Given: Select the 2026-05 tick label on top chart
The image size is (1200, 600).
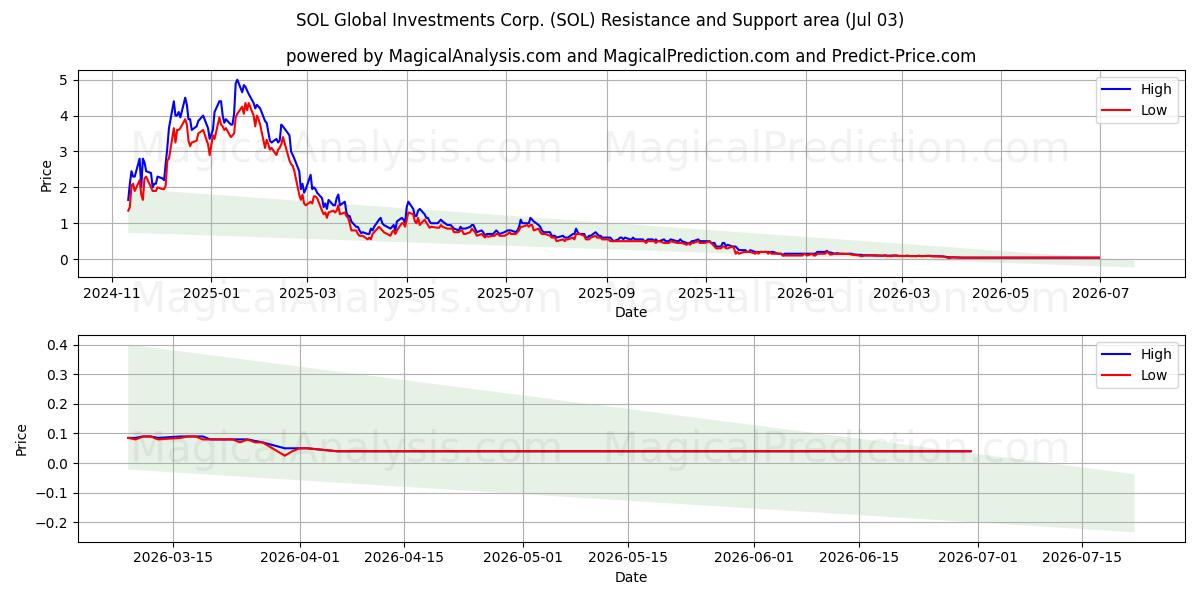Looking at the screenshot, I should coord(1001,294).
